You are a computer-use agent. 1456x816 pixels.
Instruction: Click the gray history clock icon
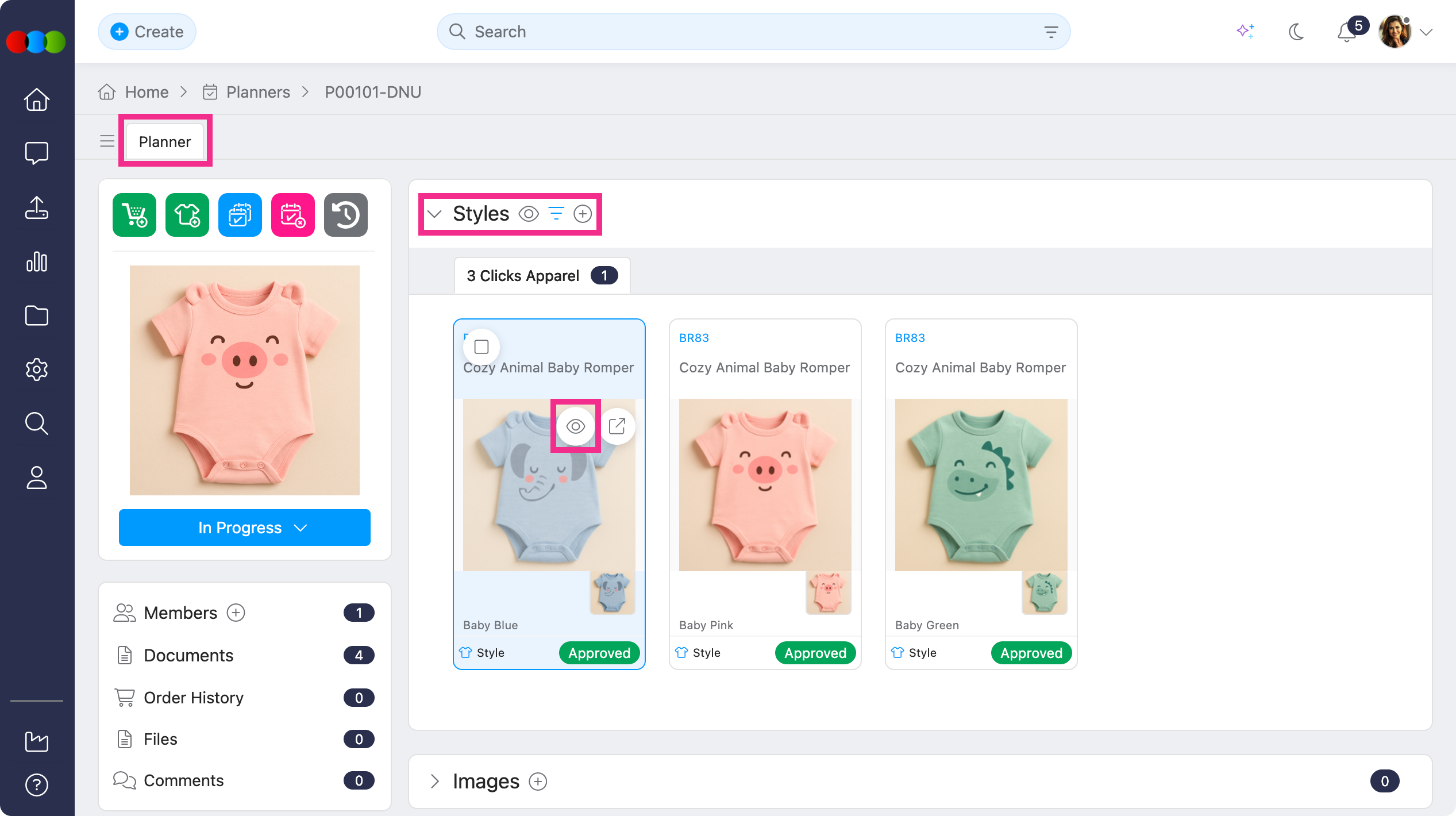pos(346,215)
